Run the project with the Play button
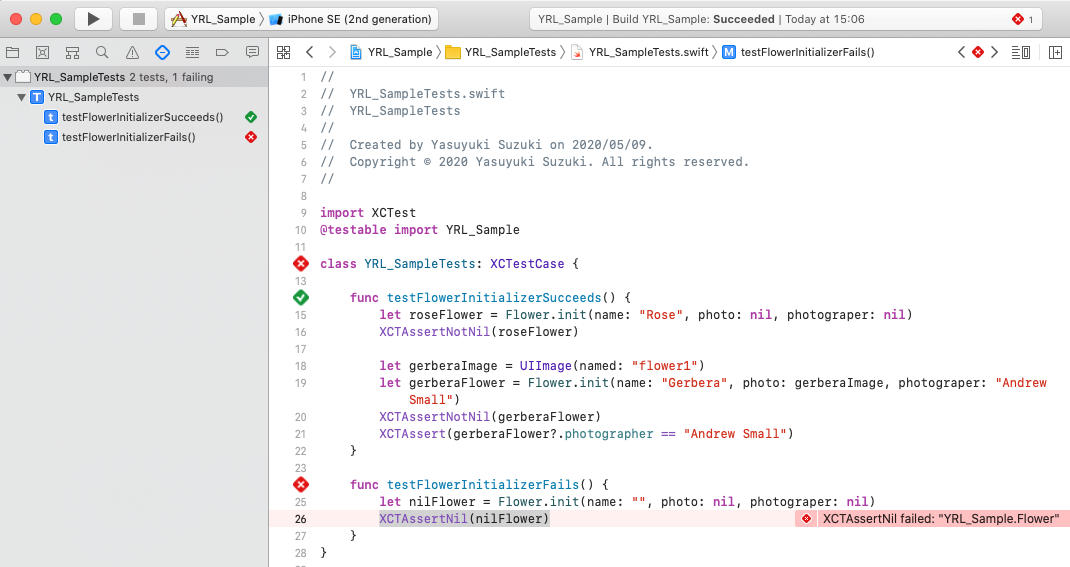This screenshot has width=1070, height=567. (x=93, y=19)
